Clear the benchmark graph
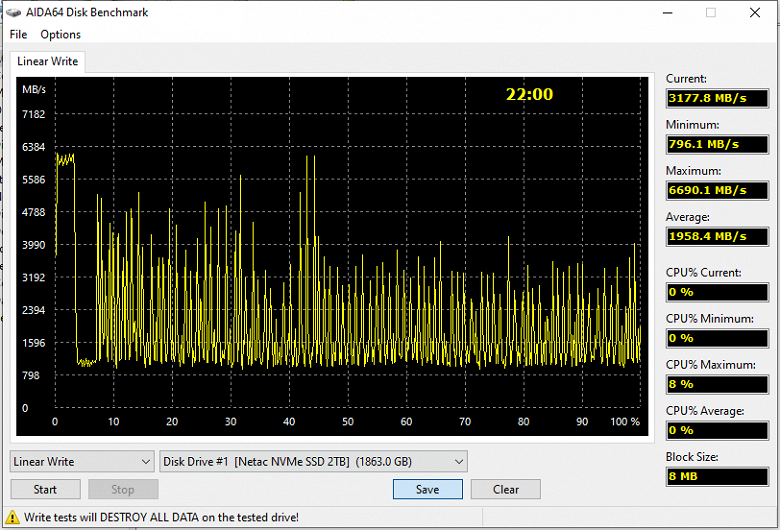 click(x=506, y=489)
